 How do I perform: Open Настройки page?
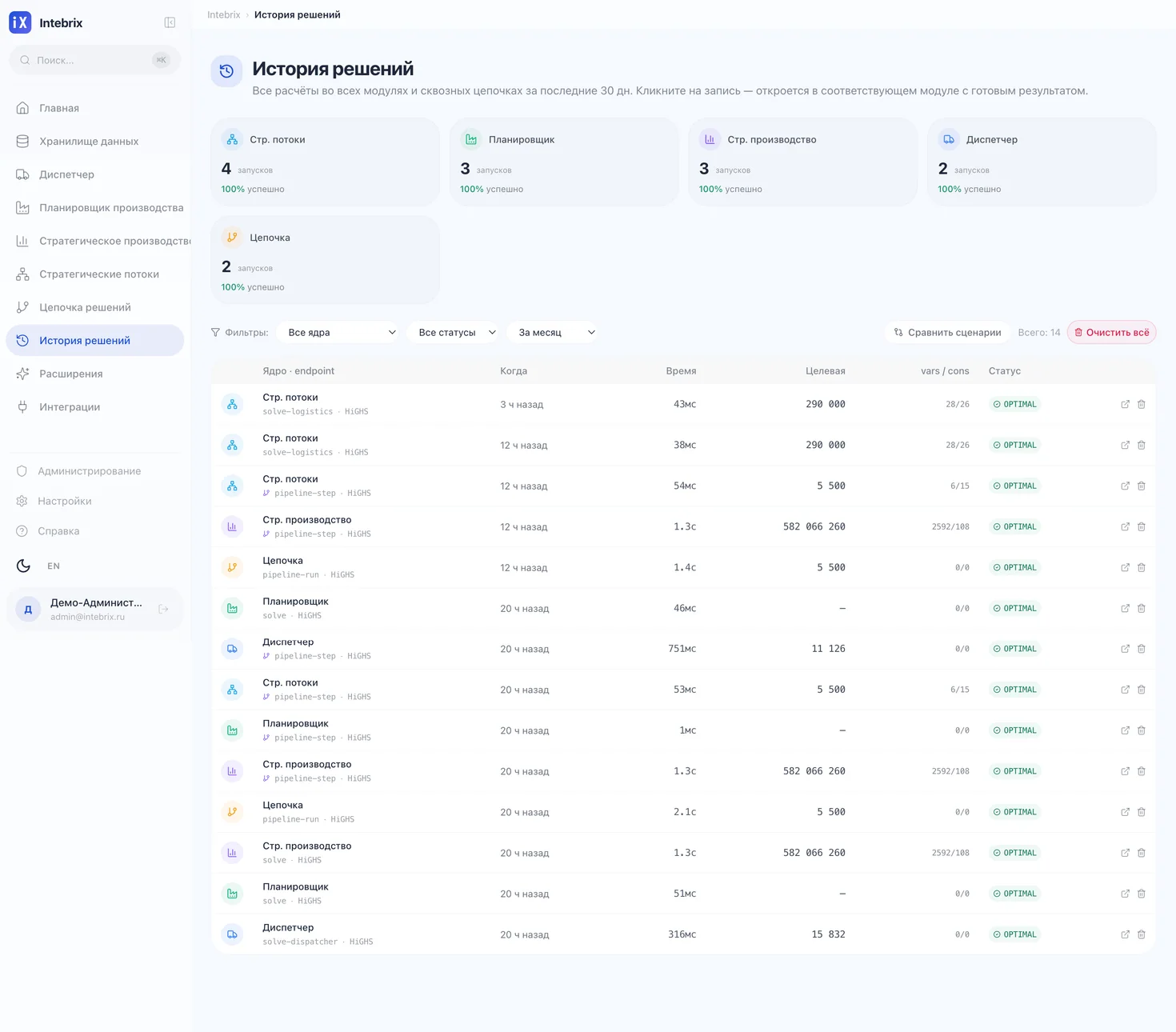(x=94, y=501)
